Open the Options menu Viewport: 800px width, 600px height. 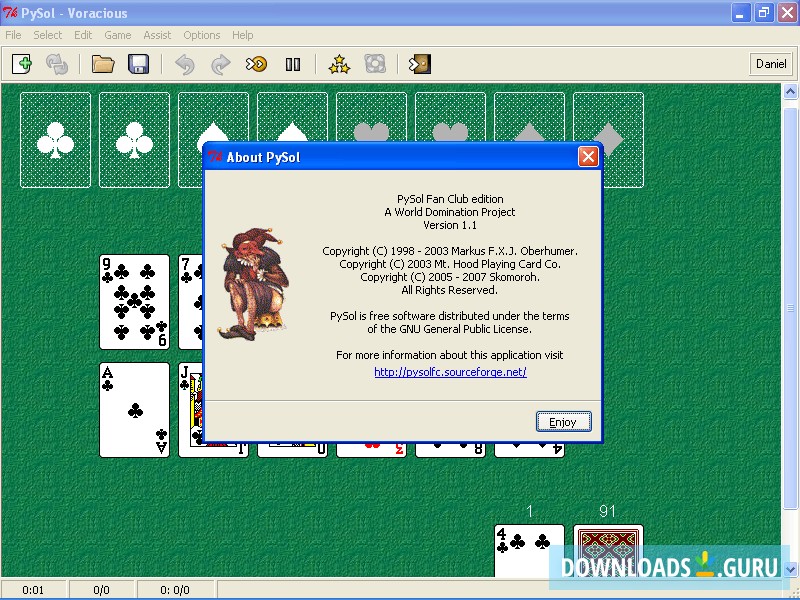coord(202,35)
